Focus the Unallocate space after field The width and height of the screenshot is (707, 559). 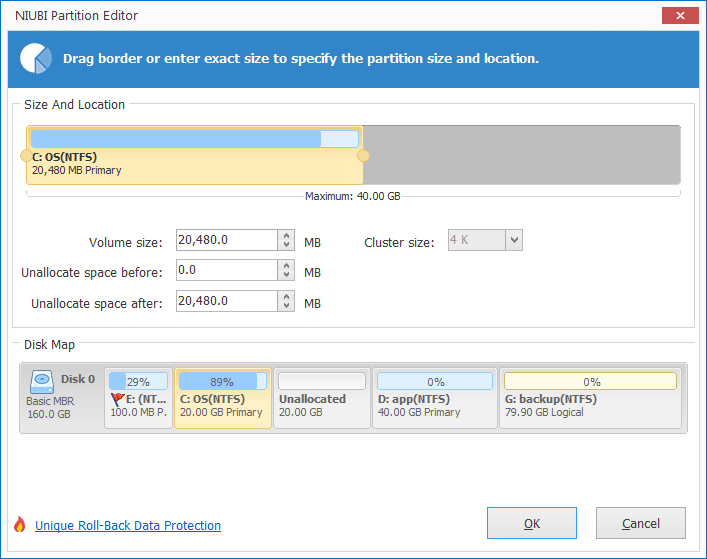tap(227, 301)
